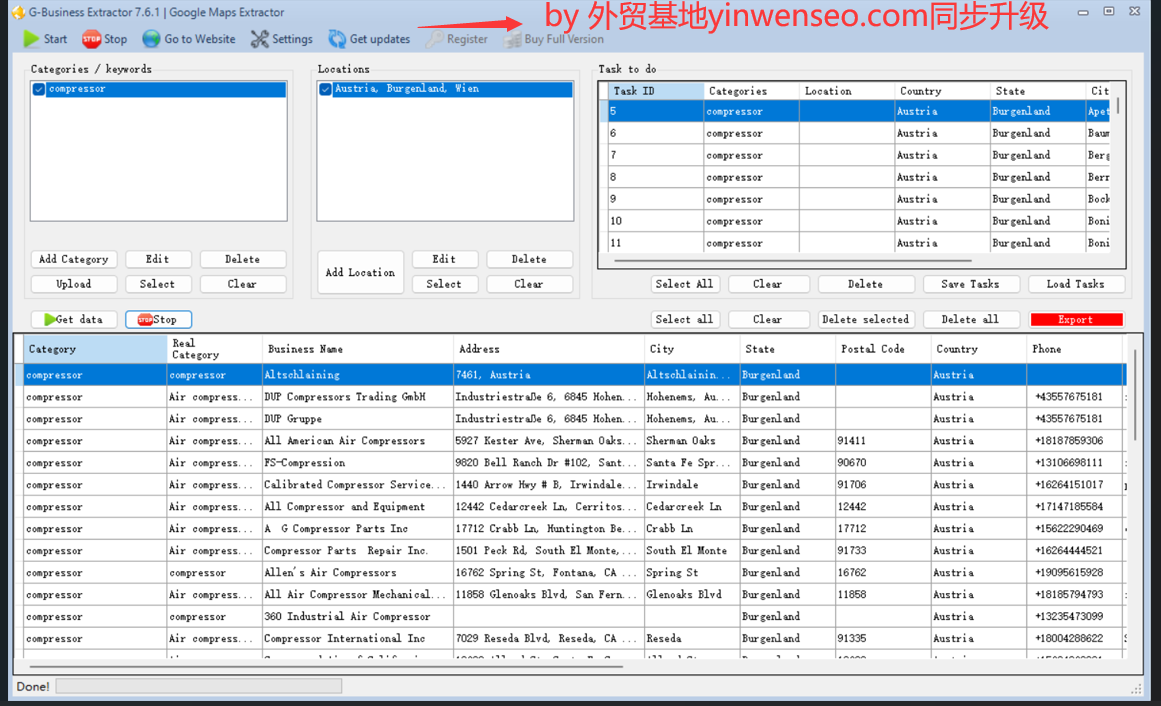Click the red Stop sign toolbar icon
Screen dimensions: 1161x706
pos(92,39)
